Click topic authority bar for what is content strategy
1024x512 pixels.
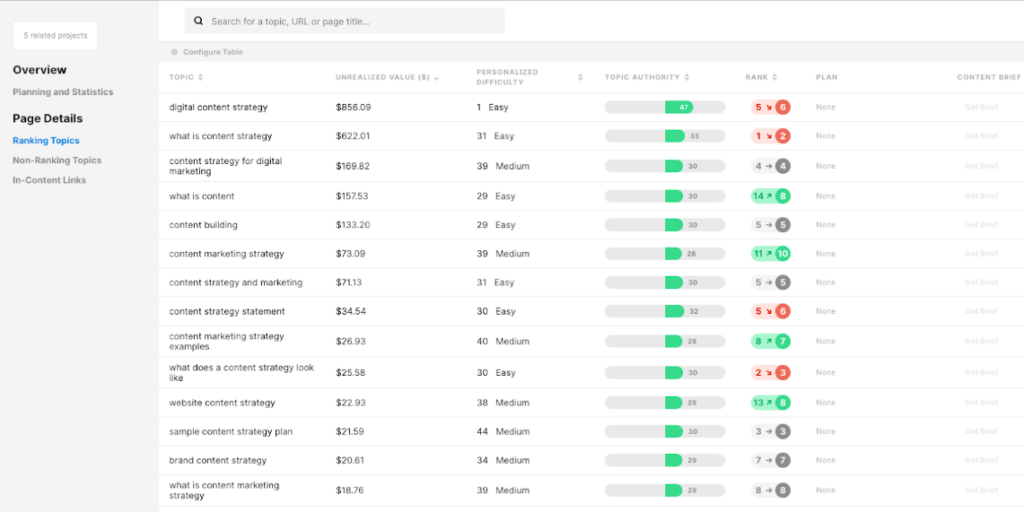pyautogui.click(x=664, y=136)
